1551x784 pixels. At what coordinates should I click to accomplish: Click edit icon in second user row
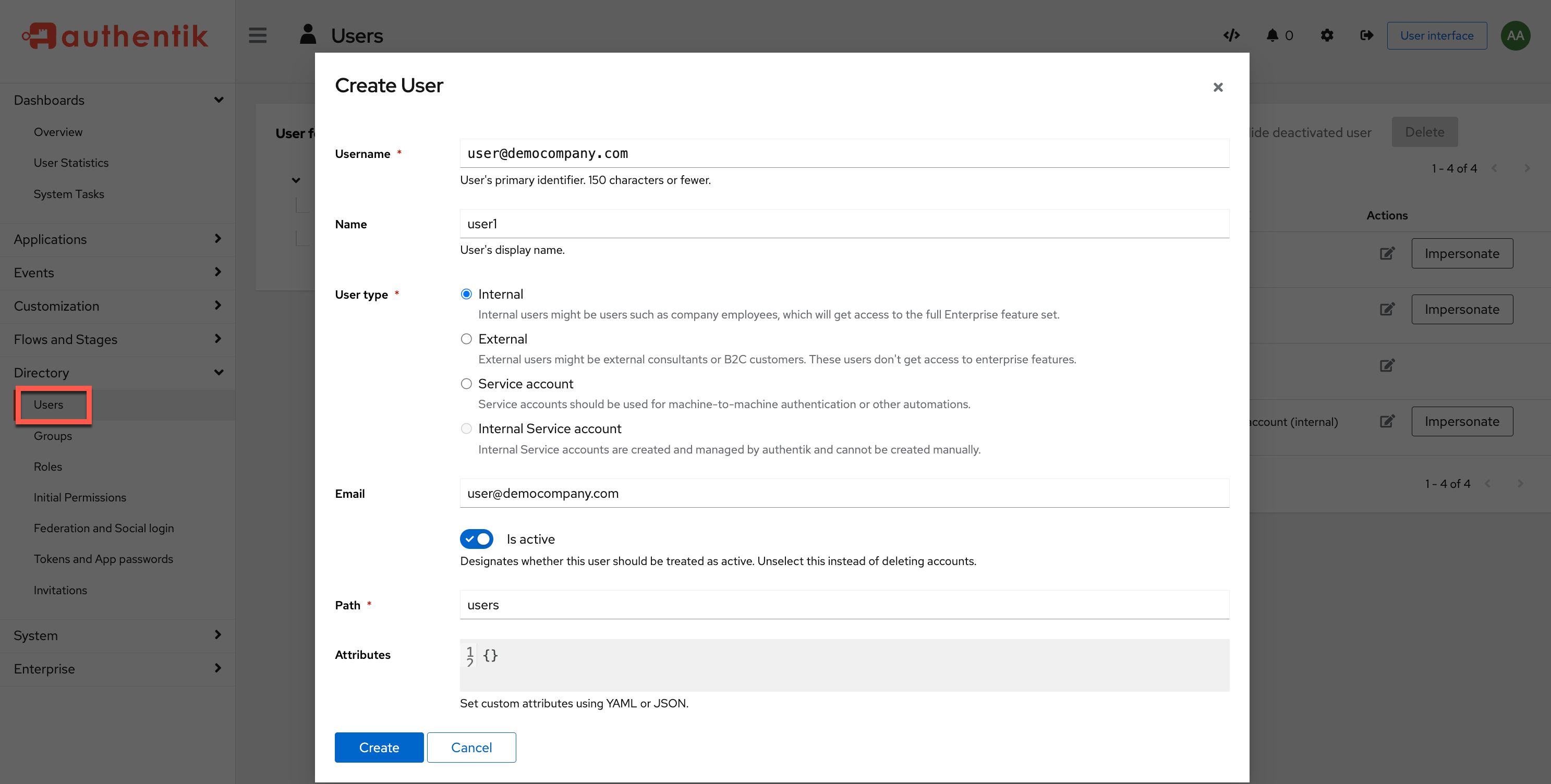tap(1387, 309)
